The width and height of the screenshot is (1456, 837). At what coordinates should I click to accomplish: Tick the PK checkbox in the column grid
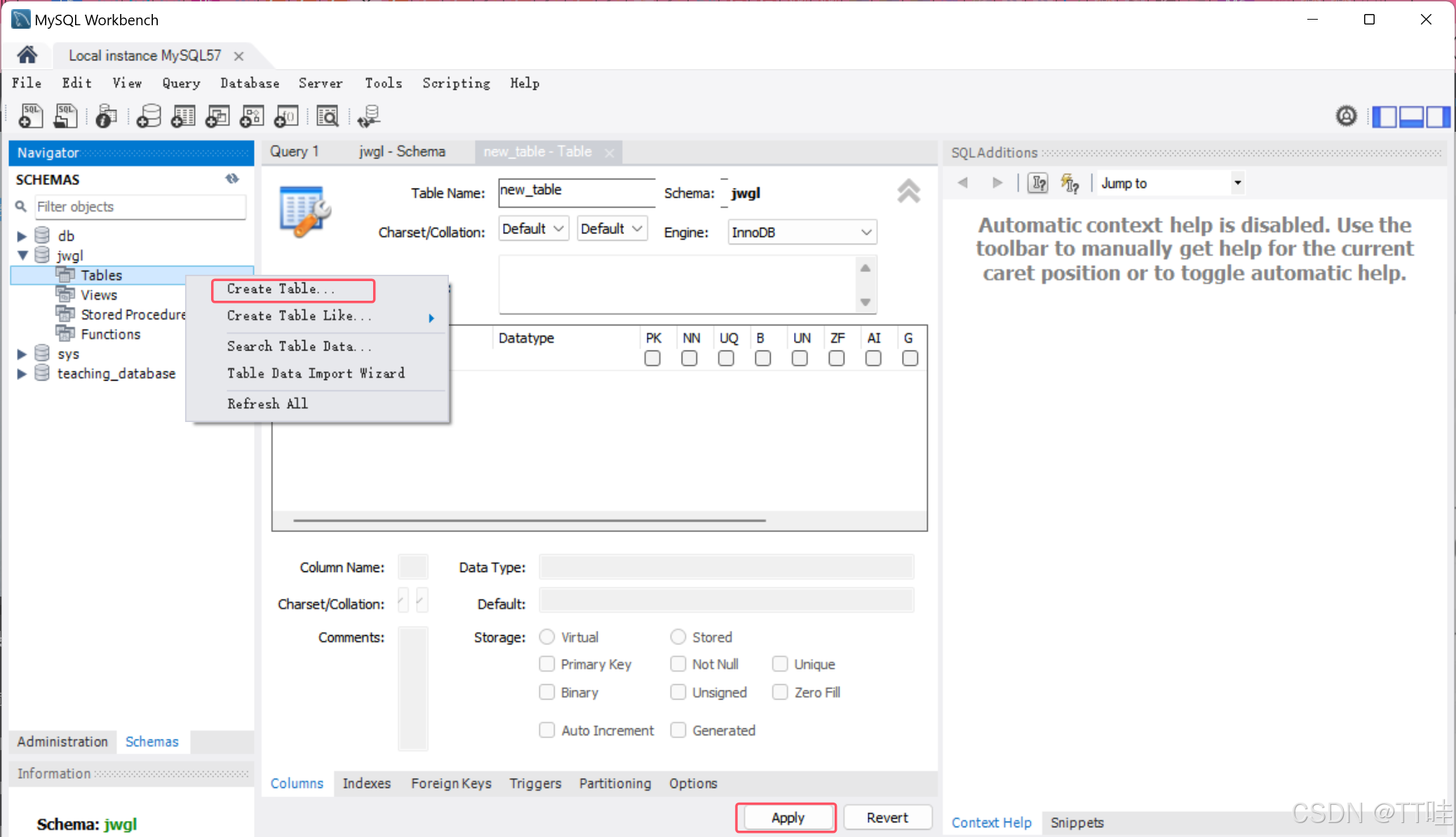pos(652,358)
